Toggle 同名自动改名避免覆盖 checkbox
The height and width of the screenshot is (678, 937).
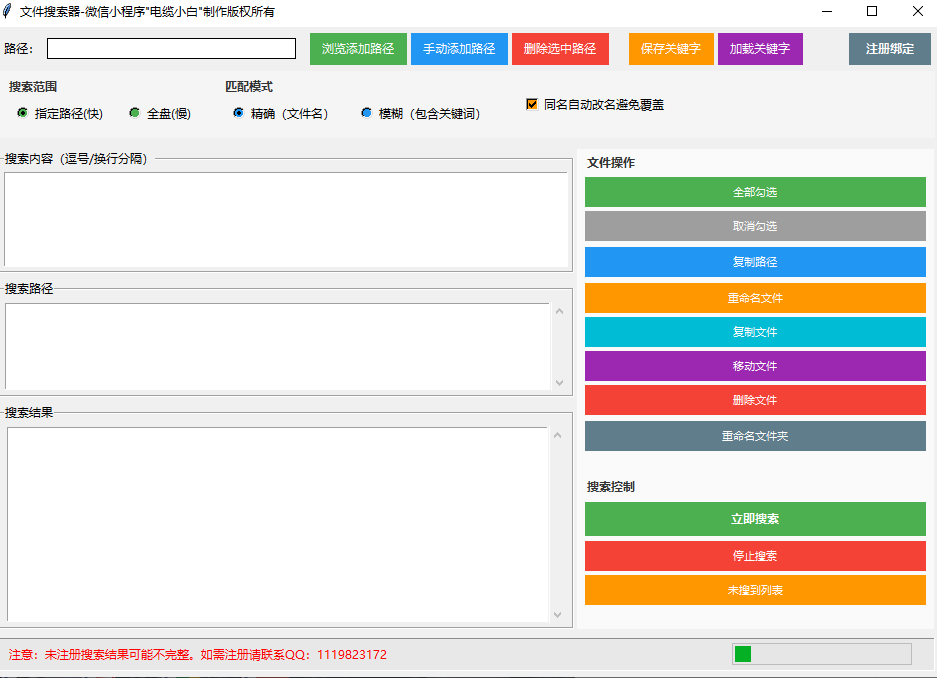tap(530, 103)
